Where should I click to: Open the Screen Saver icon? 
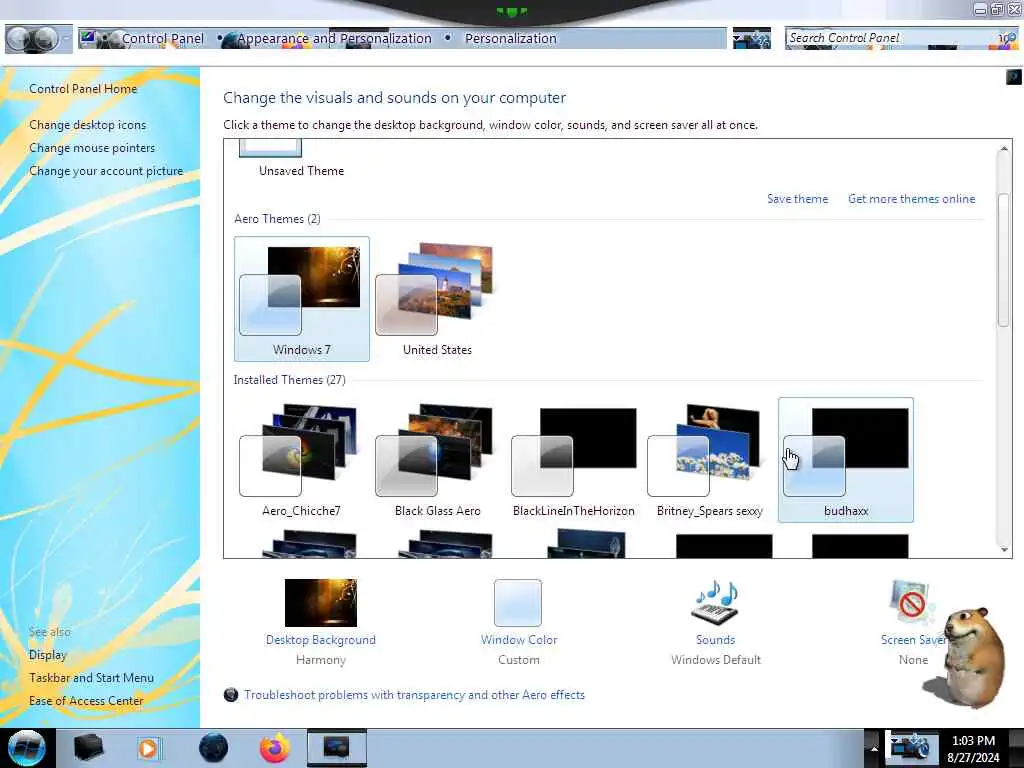[x=912, y=602]
